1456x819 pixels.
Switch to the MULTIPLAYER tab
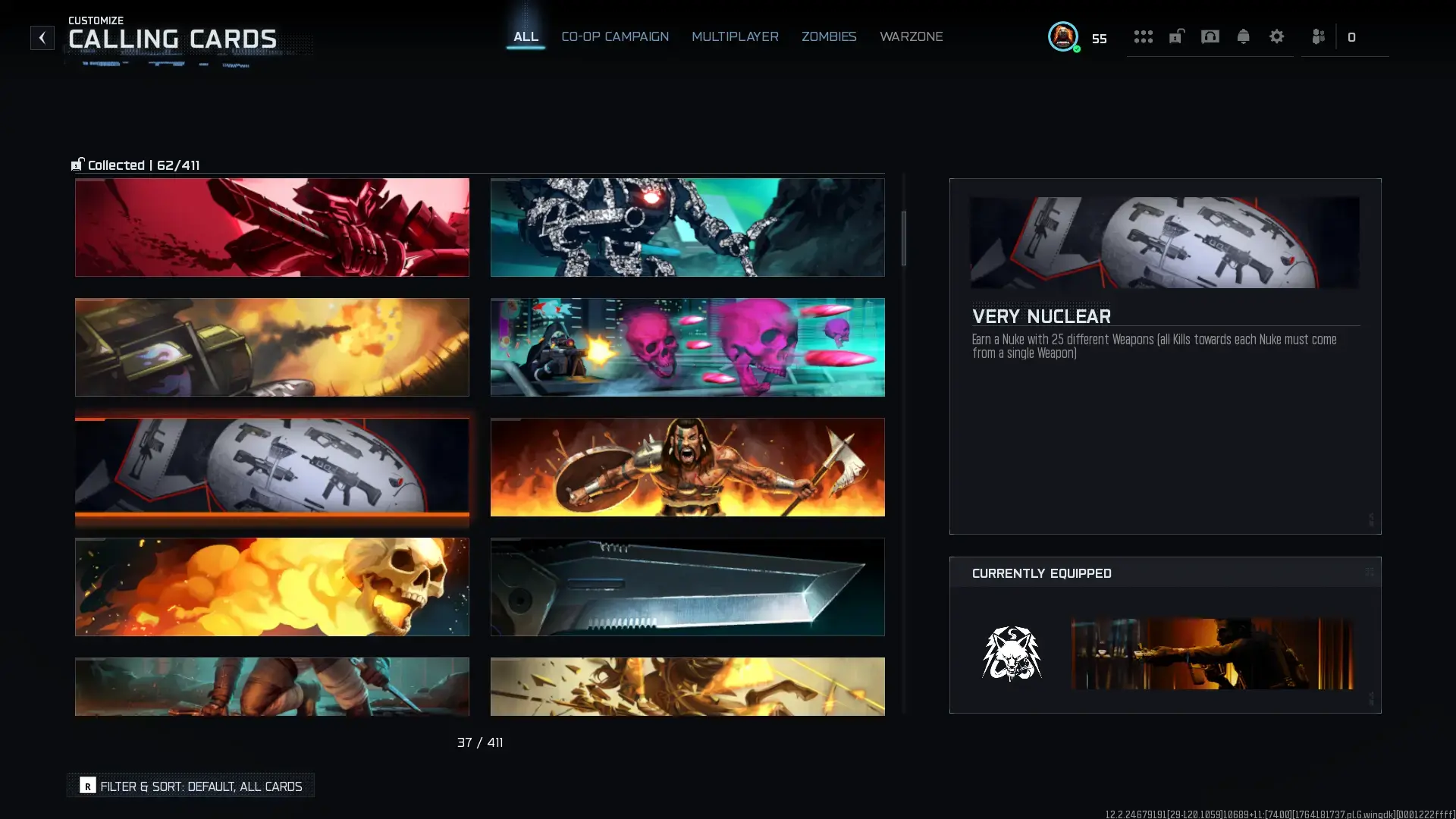[734, 36]
